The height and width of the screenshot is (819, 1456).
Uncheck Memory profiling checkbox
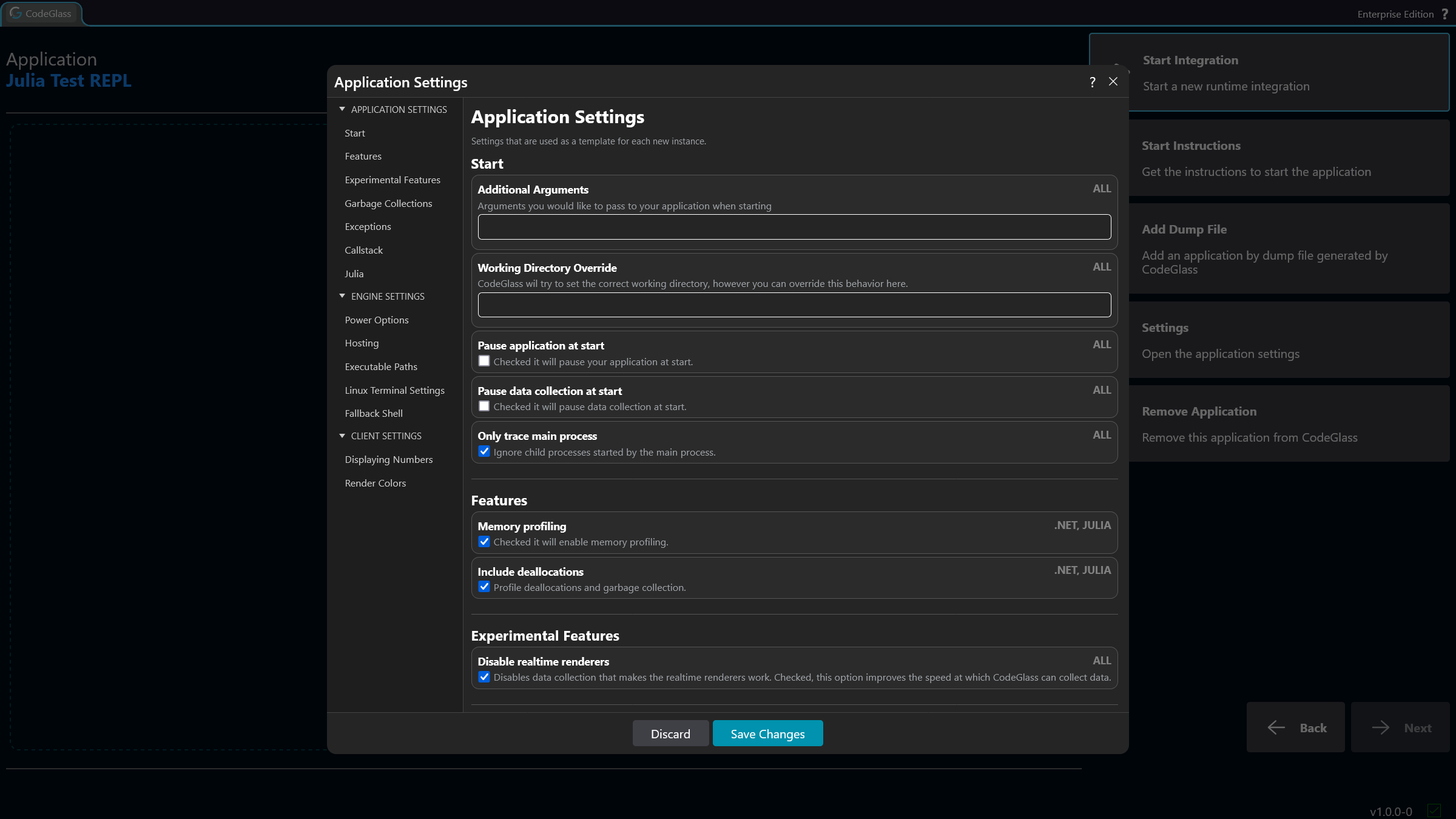click(484, 541)
